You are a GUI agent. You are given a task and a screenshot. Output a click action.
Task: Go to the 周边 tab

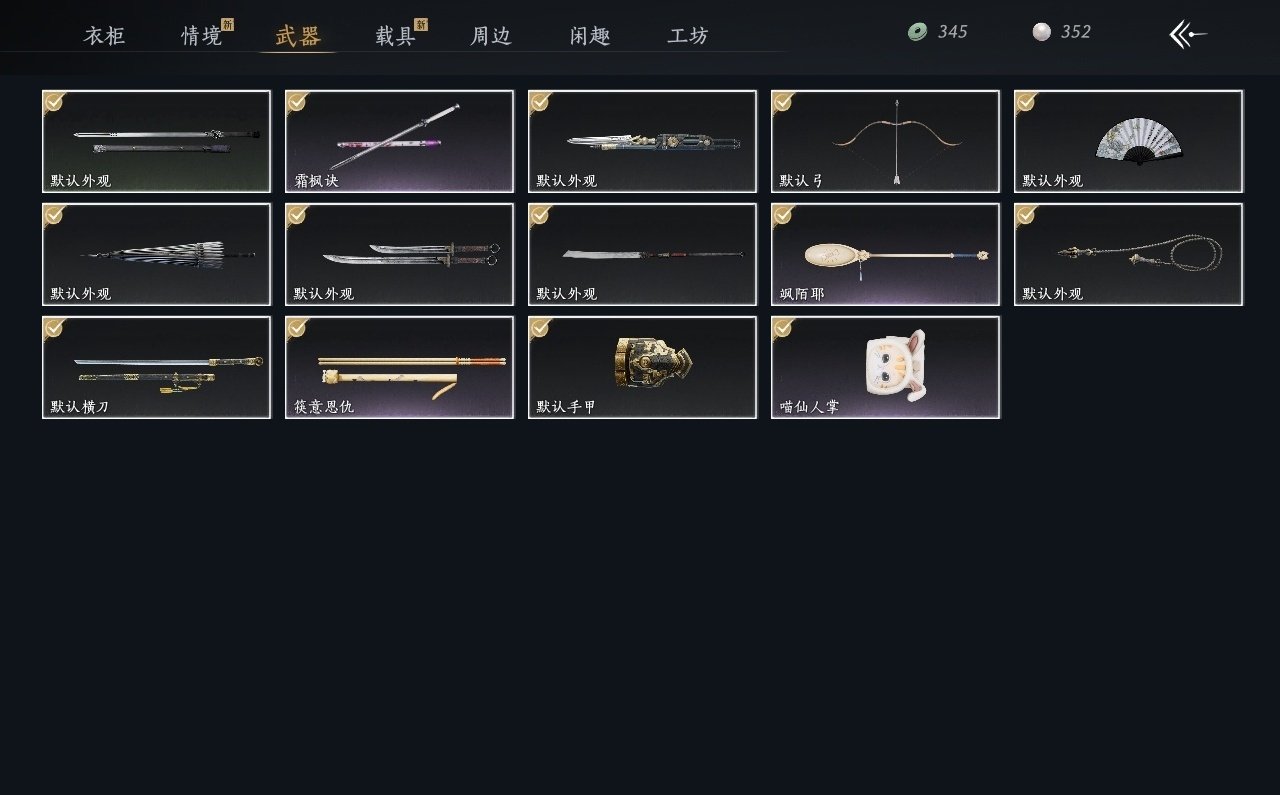pyautogui.click(x=491, y=36)
